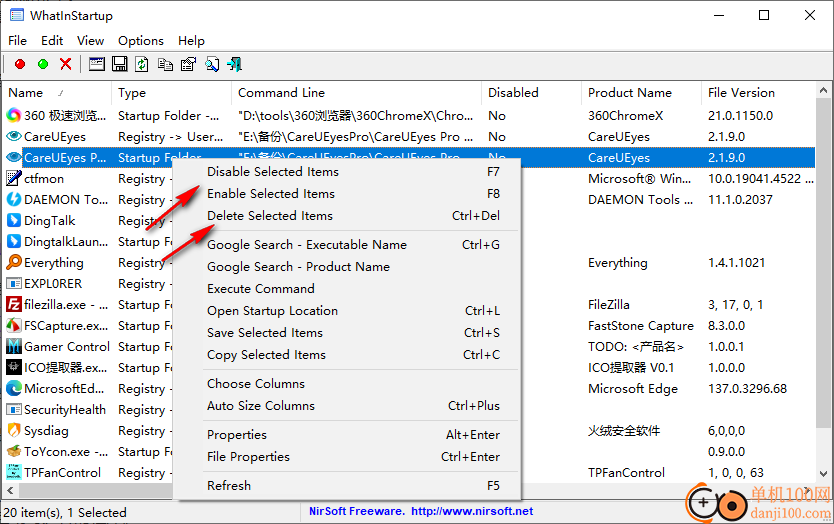Image resolution: width=834 pixels, height=524 pixels.
Task: Click the FSCapture row icon
Action: 14,326
